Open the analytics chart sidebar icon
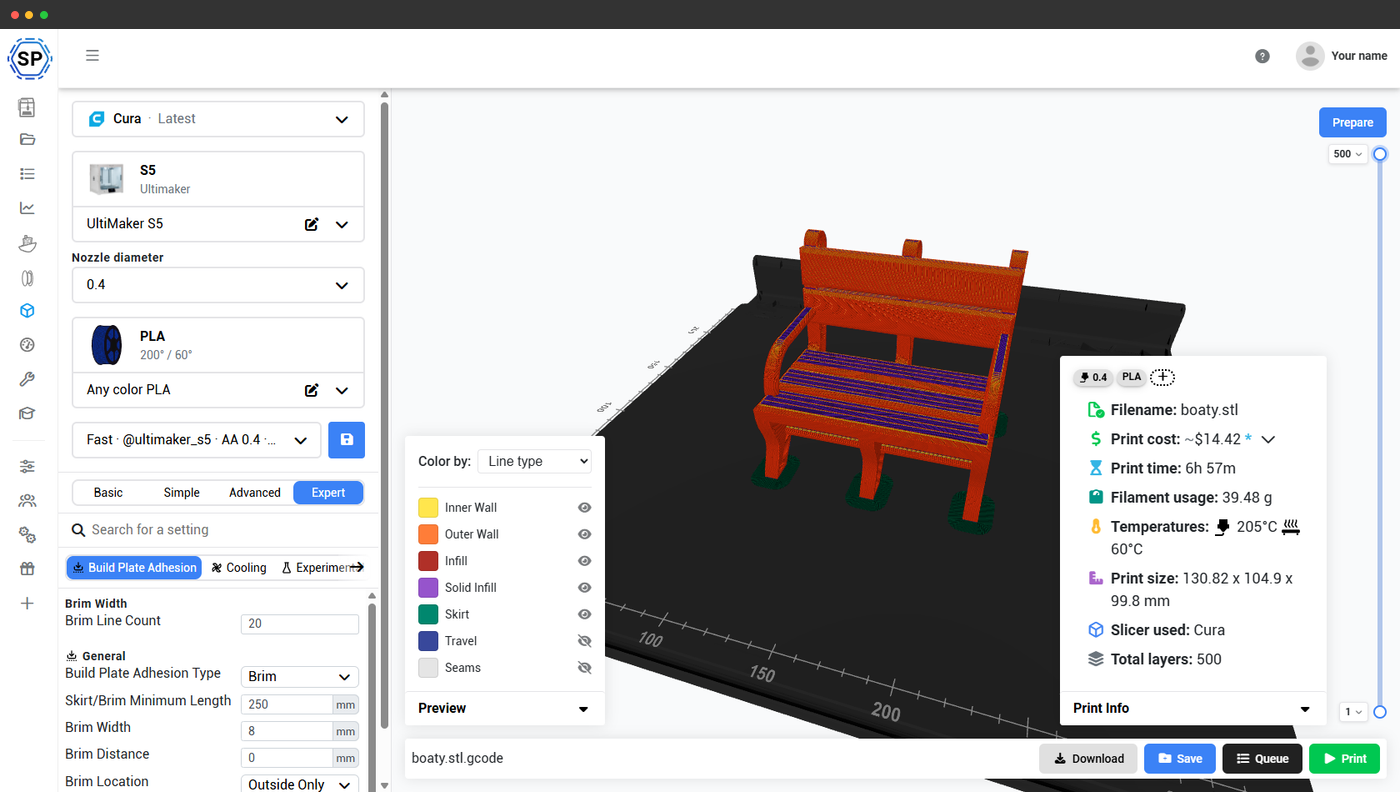Viewport: 1400px width, 792px height. pyautogui.click(x=27, y=208)
